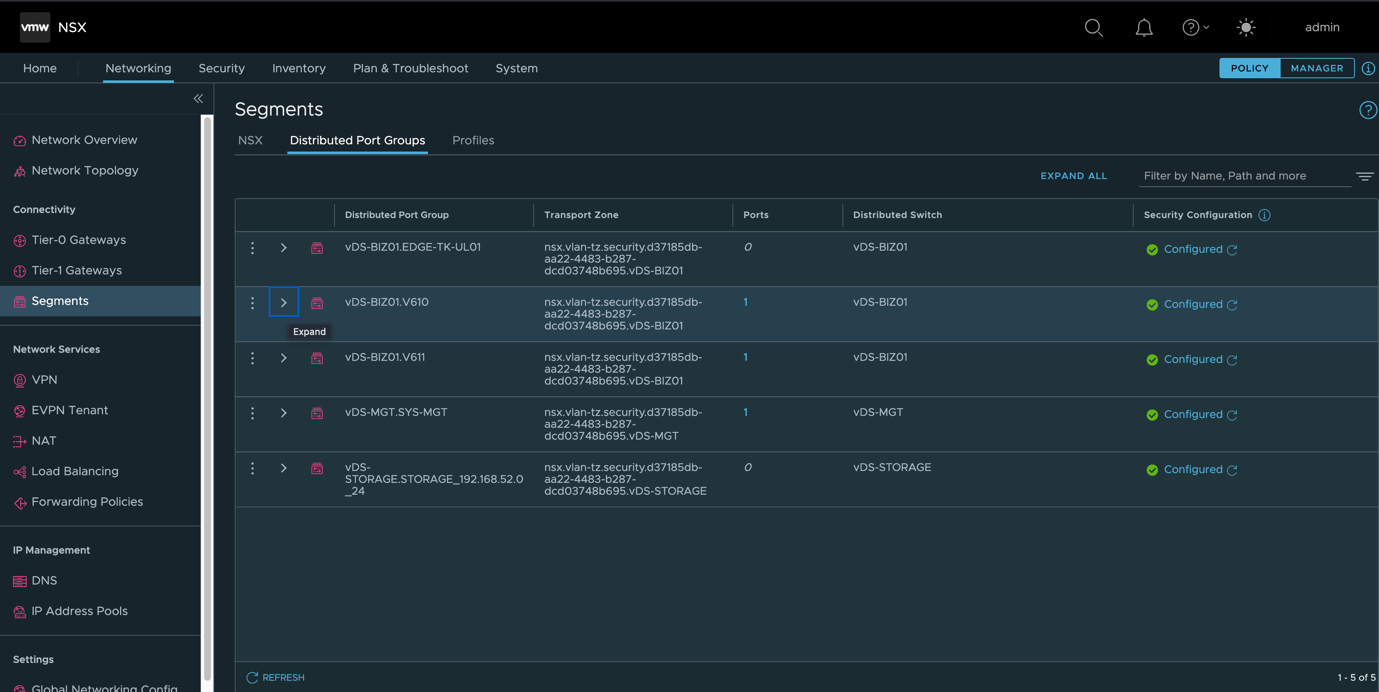Open the admin user menu
The height and width of the screenshot is (692, 1379).
tap(1322, 27)
